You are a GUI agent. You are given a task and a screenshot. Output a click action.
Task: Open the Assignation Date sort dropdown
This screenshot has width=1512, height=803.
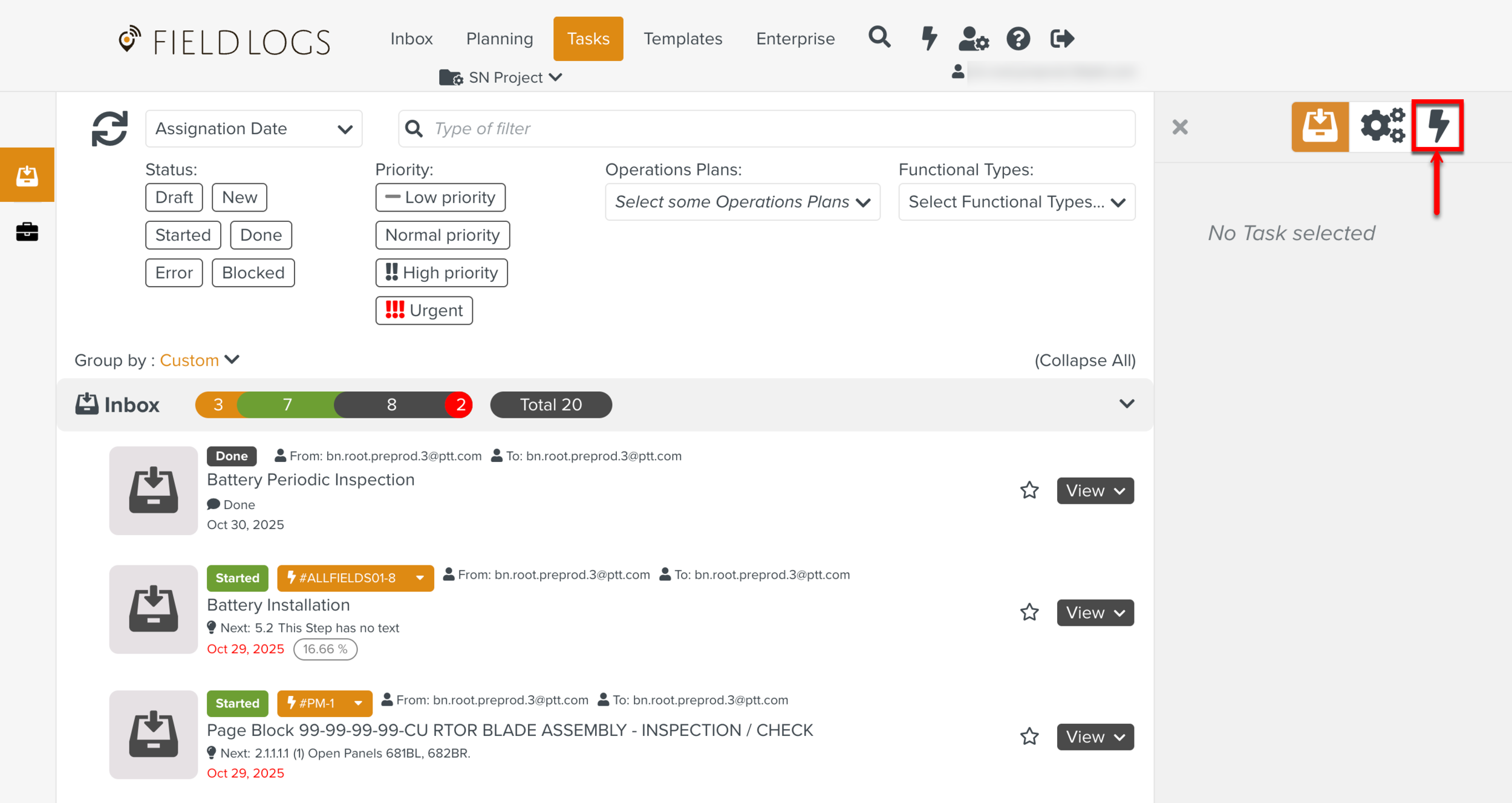[253, 128]
